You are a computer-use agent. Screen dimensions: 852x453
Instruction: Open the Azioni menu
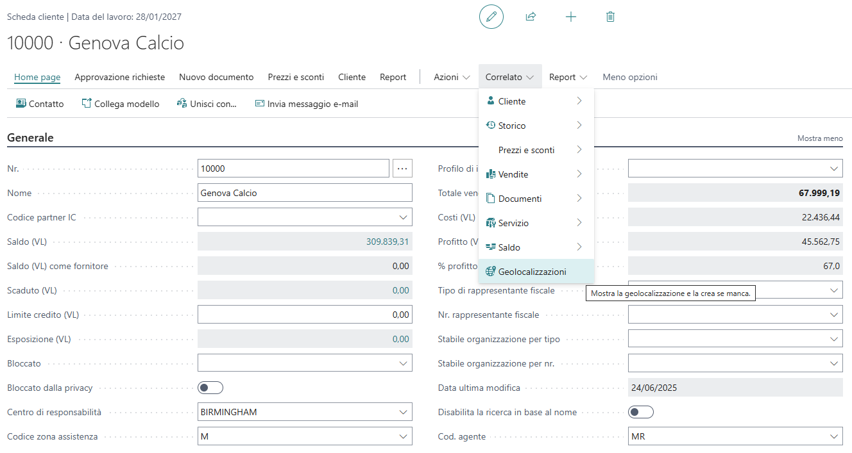pyautogui.click(x=452, y=77)
